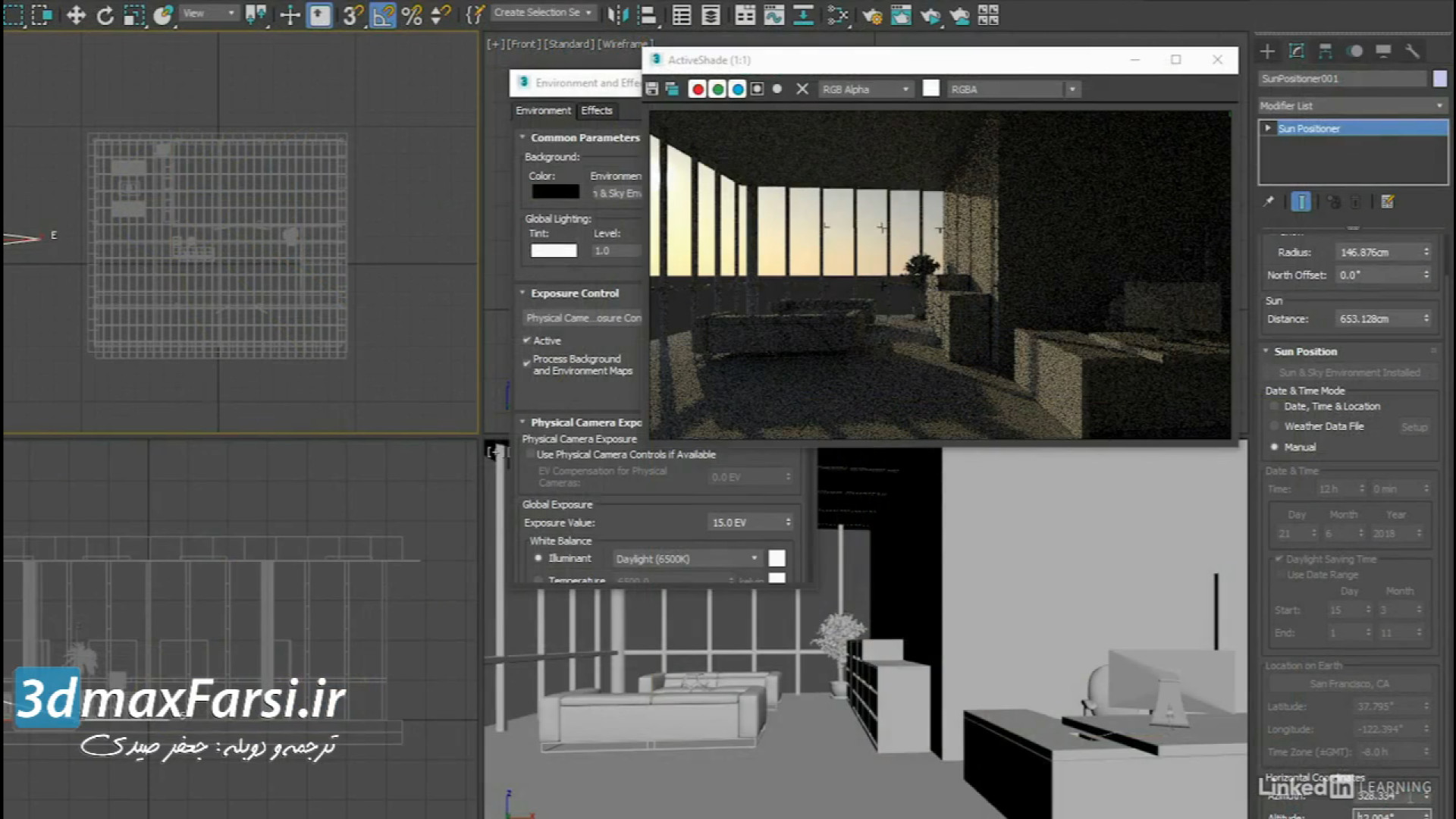
Task: Toggle the Angle Snap button
Action: point(383,14)
